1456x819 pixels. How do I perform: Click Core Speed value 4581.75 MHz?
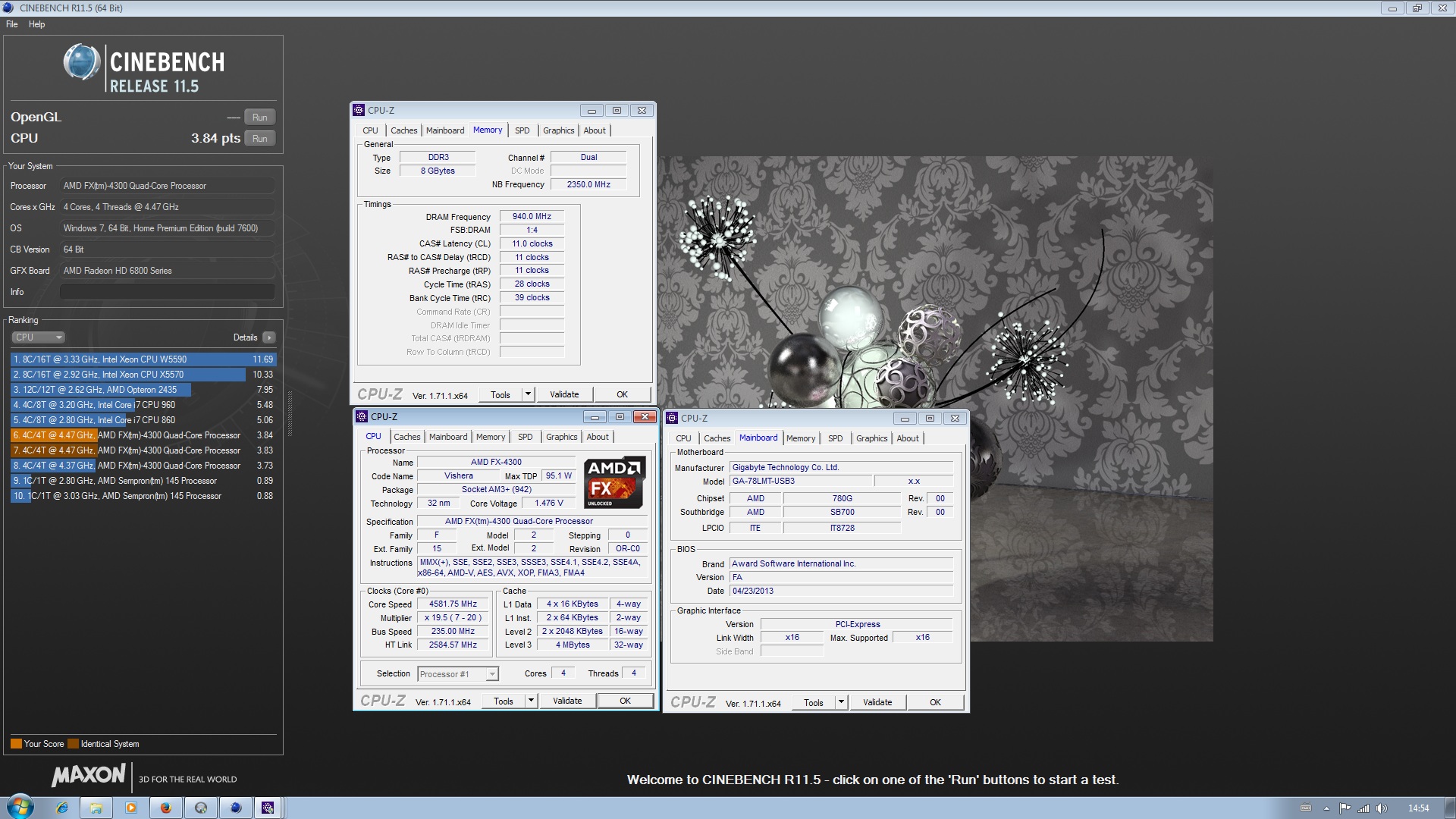[x=453, y=604]
